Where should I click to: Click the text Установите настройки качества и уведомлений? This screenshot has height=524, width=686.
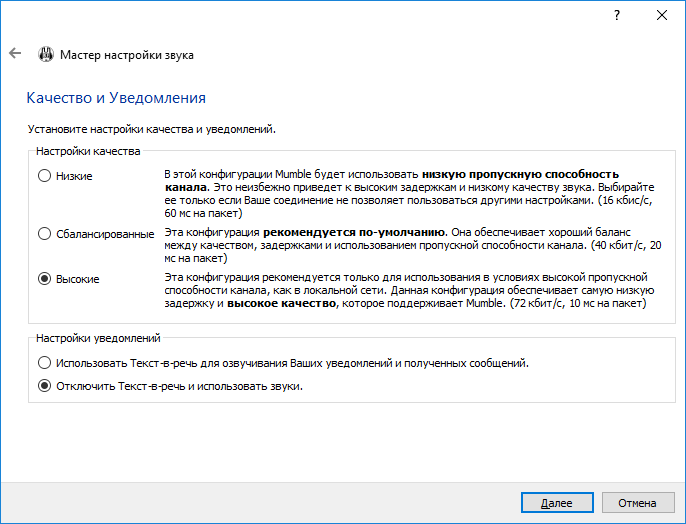151,129
